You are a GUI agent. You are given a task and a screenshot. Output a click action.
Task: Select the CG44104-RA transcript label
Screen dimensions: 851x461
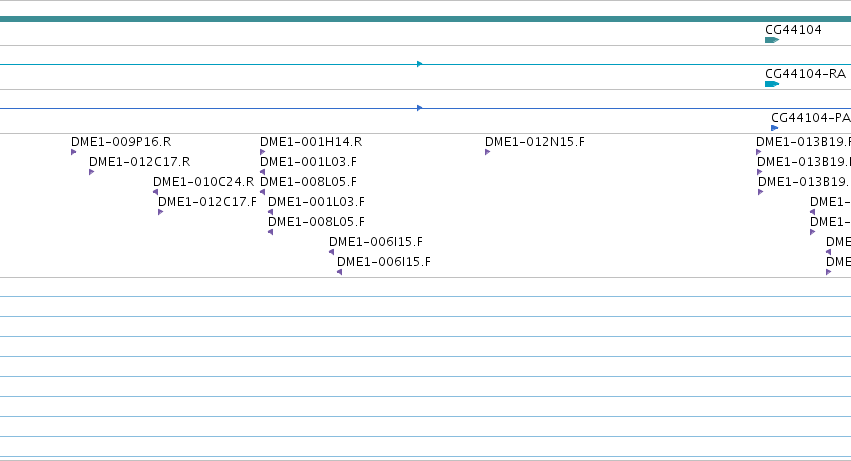point(805,74)
